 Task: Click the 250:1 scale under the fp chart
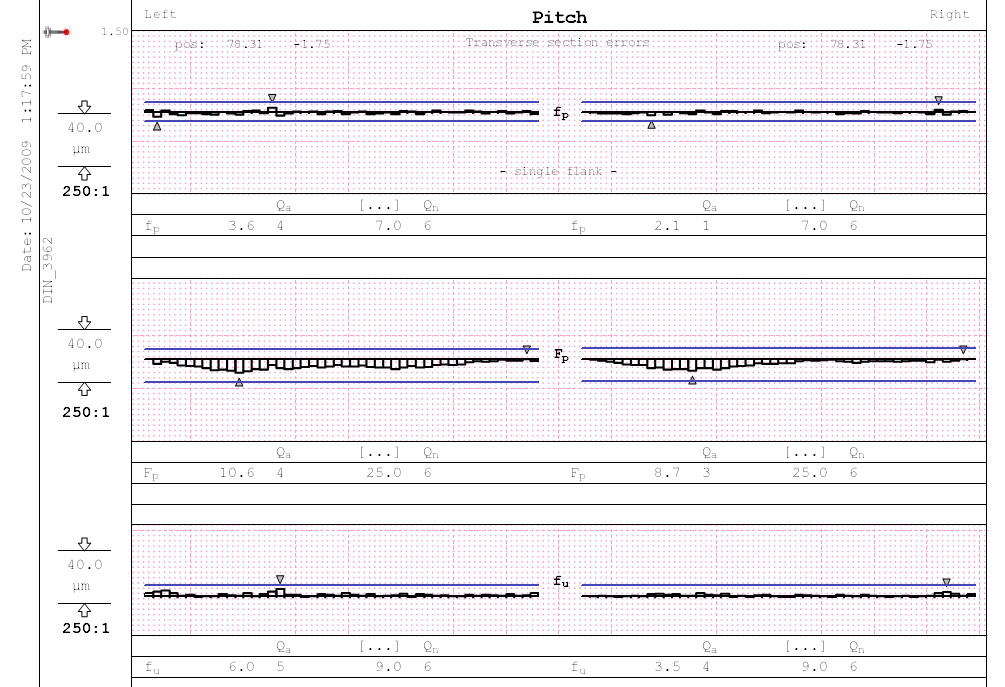(86, 191)
